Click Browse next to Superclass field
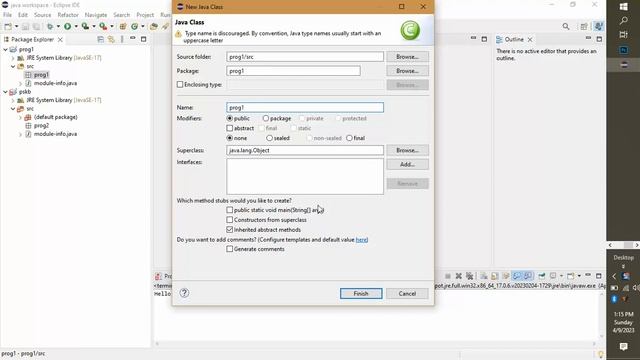 [x=407, y=150]
